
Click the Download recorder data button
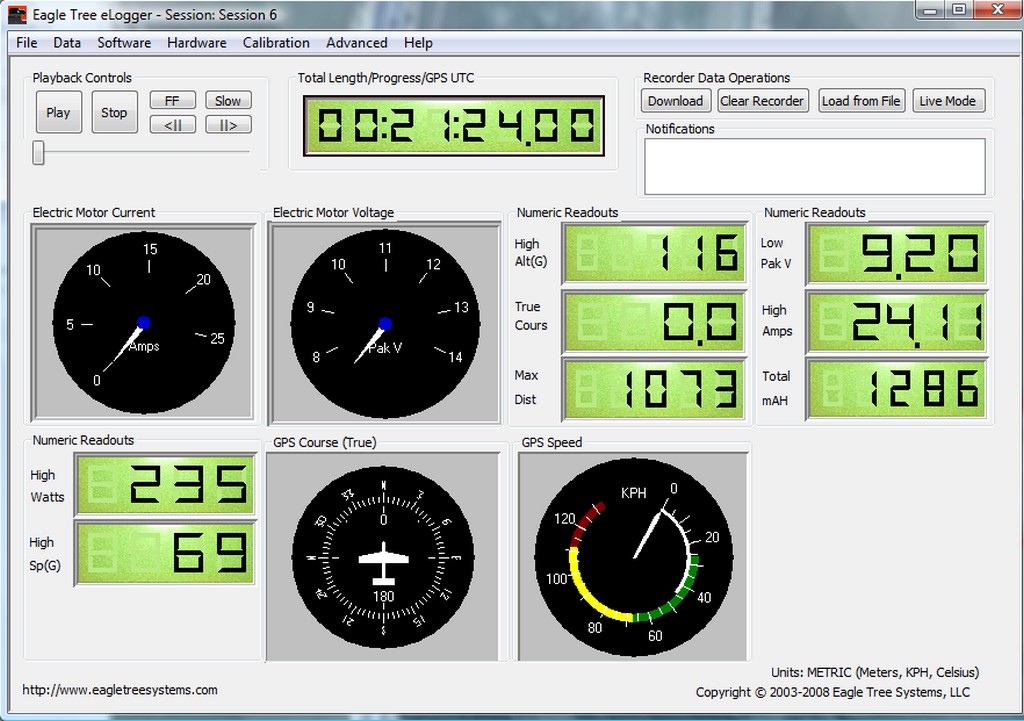[x=675, y=101]
